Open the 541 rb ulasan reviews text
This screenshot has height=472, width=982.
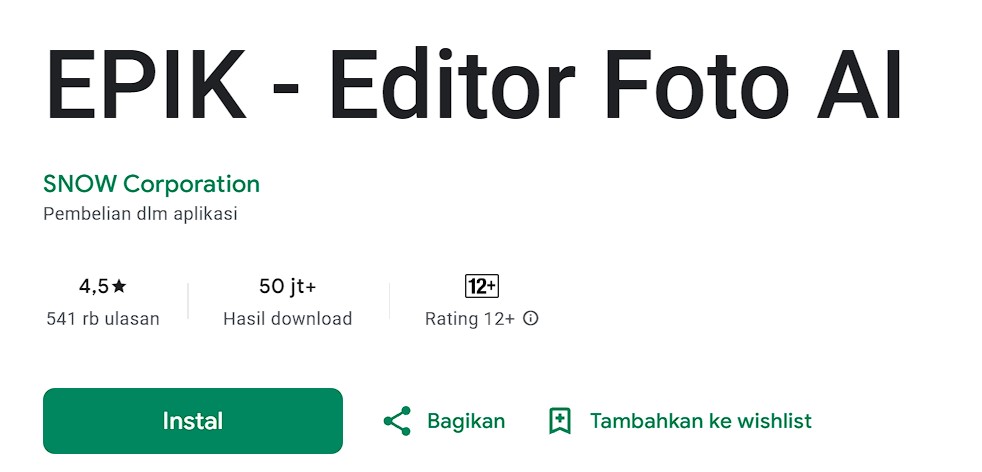pos(103,319)
